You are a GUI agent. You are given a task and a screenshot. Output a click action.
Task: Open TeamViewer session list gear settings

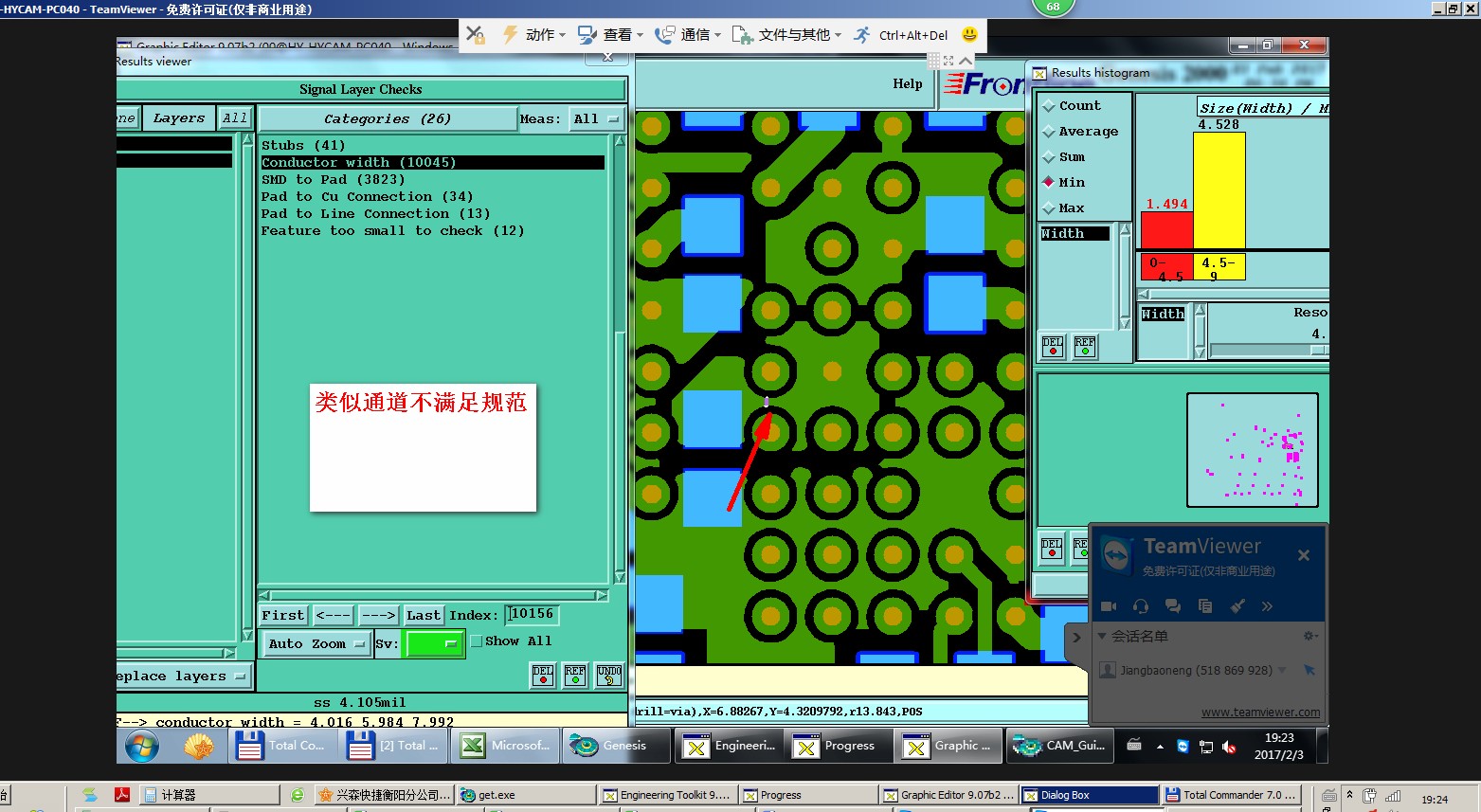(1310, 636)
